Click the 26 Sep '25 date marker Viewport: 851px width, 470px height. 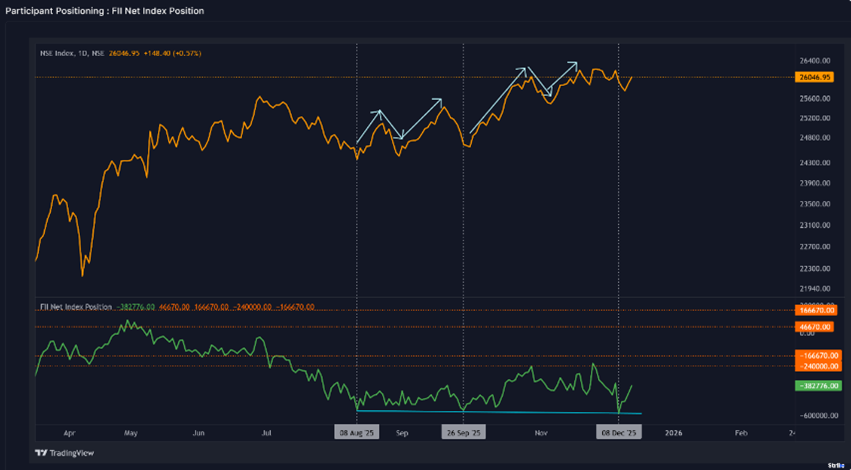[x=463, y=433]
